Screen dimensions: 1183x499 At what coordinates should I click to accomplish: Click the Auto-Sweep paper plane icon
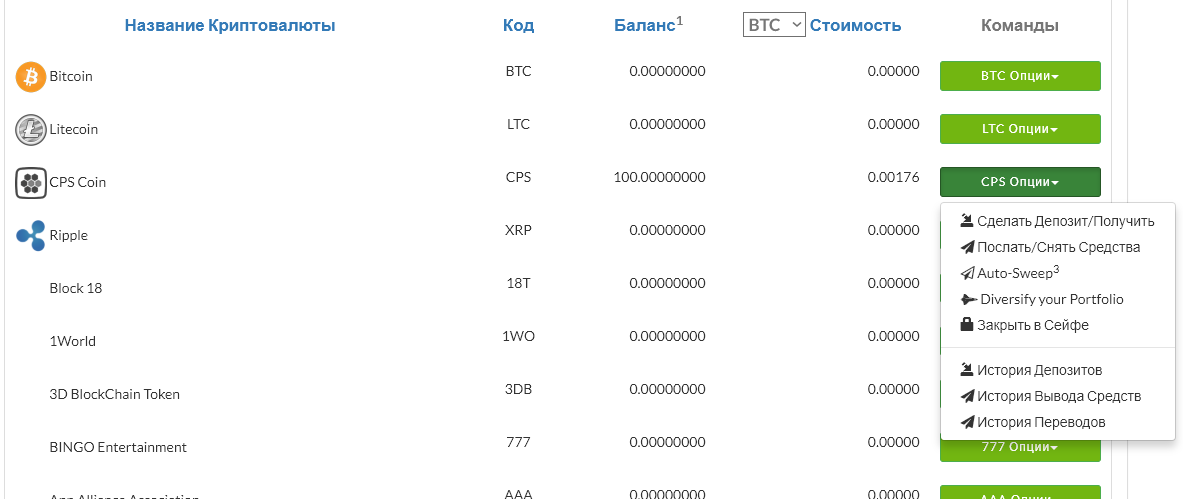click(x=967, y=273)
